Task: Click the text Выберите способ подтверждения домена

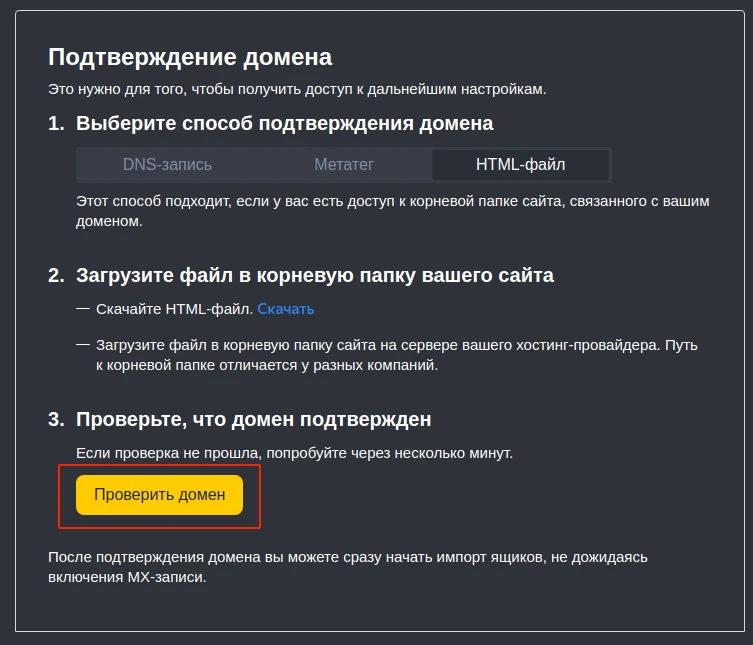Action: click(x=285, y=123)
